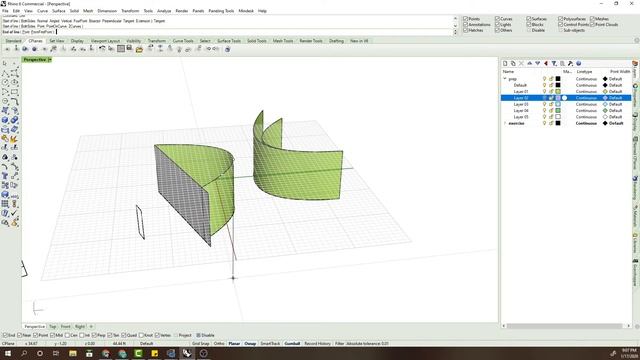Collapse the first parent layer group
The width and height of the screenshot is (640, 360).
coord(505,78)
